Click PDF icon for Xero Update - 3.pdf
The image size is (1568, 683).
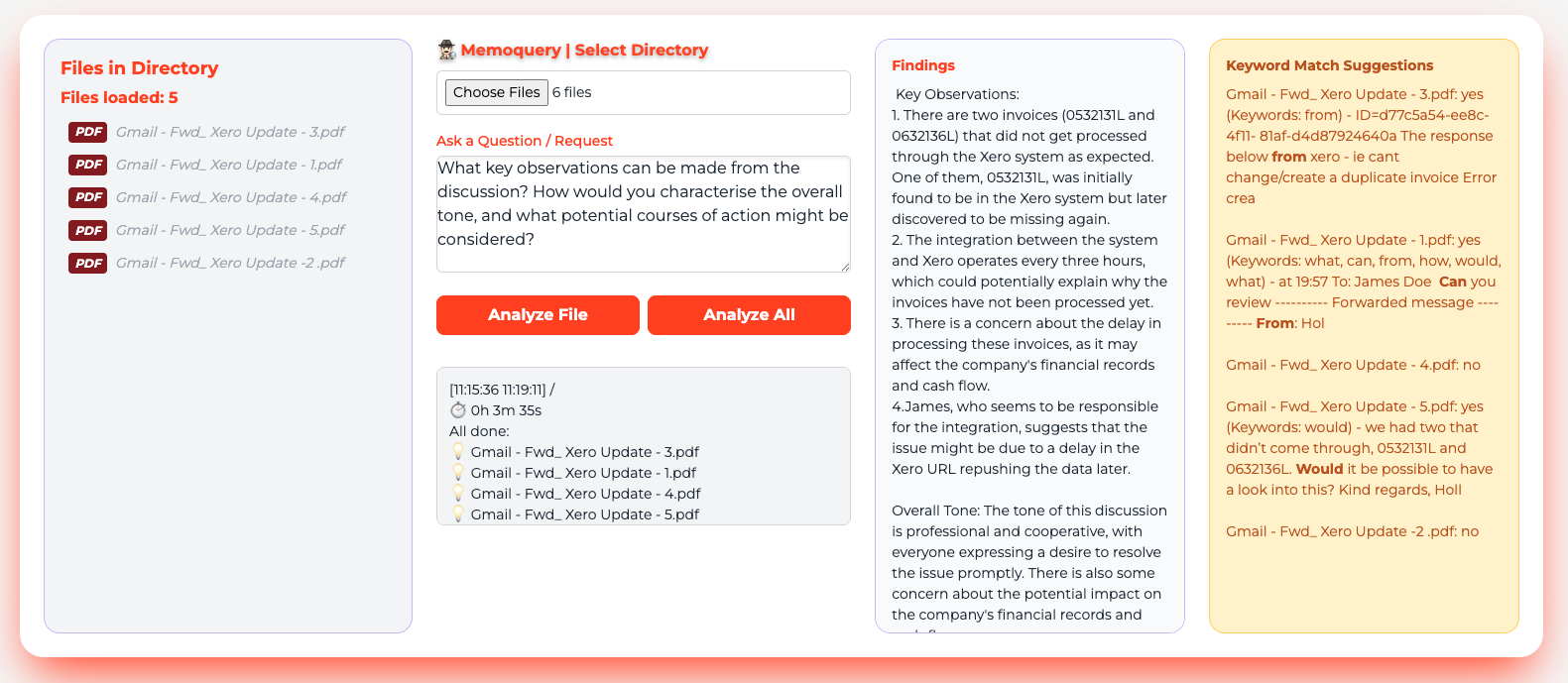87,132
